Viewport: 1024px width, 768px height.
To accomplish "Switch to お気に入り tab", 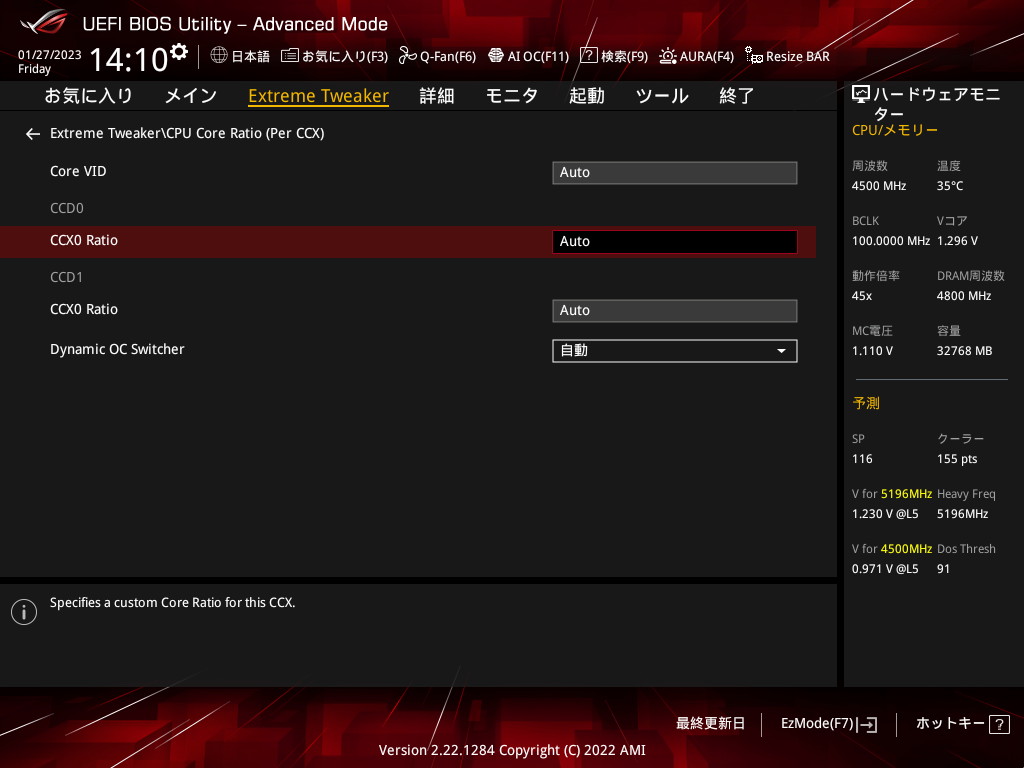I will 89,96.
